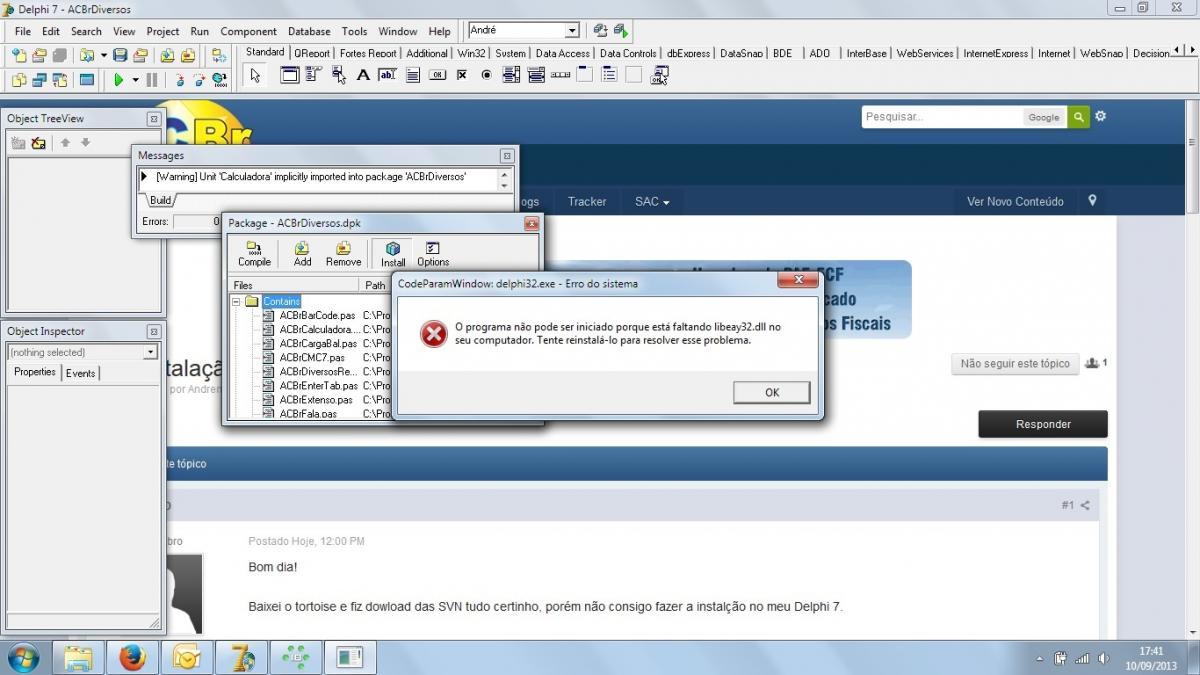Dismiss the libeay32.dll error with OK

771,392
